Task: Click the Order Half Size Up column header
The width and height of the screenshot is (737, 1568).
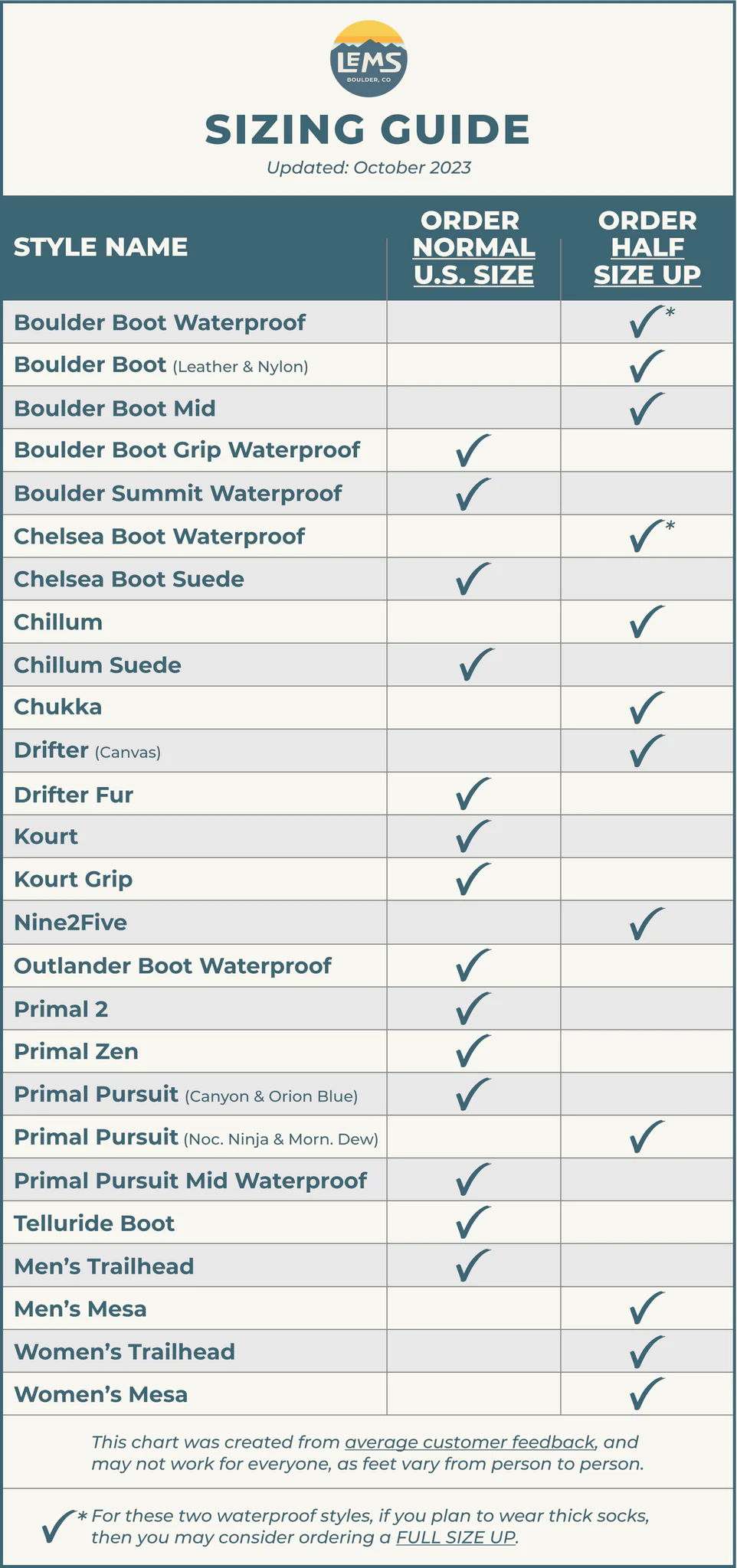Action: click(647, 247)
